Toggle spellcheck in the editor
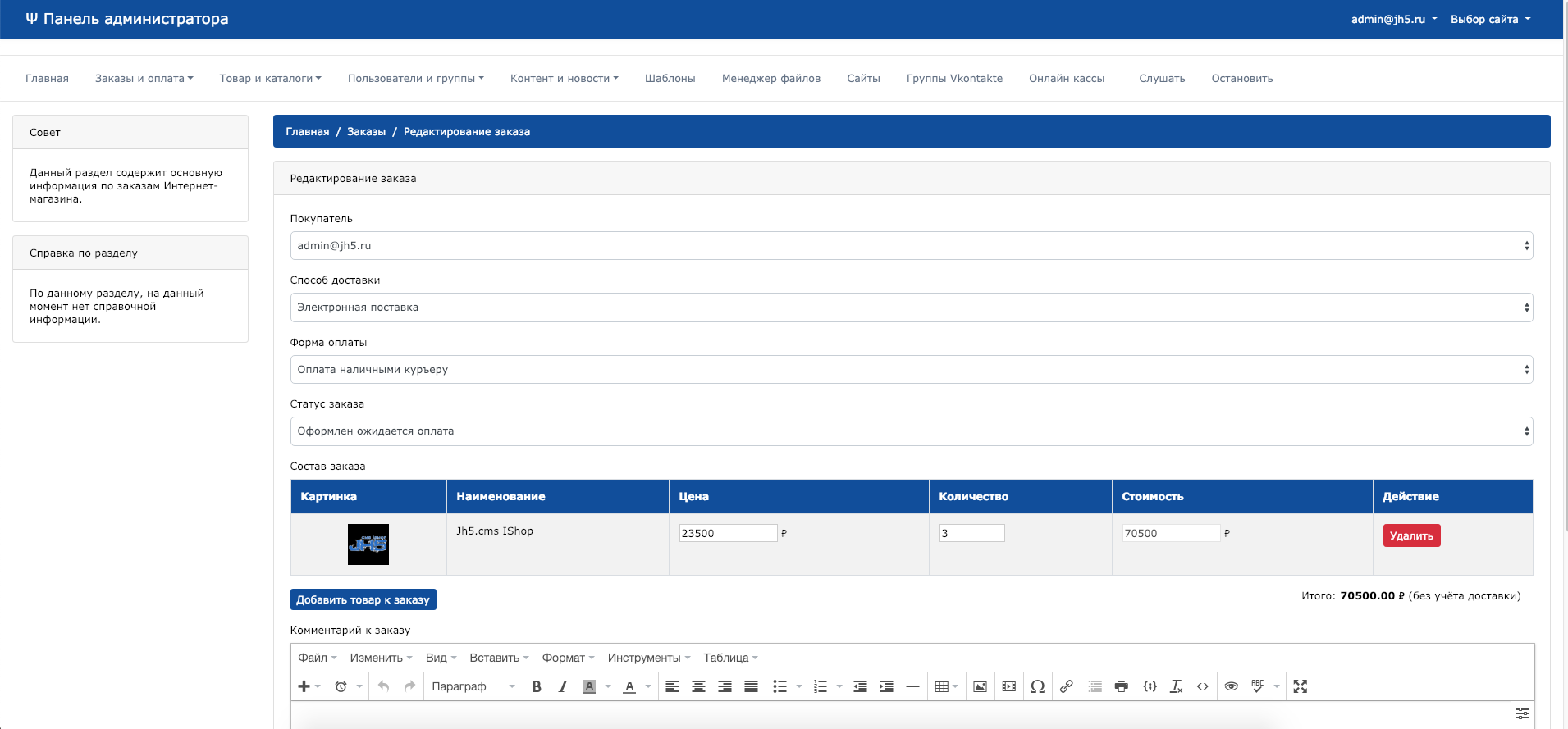Image resolution: width=1568 pixels, height=729 pixels. pyautogui.click(x=1258, y=686)
